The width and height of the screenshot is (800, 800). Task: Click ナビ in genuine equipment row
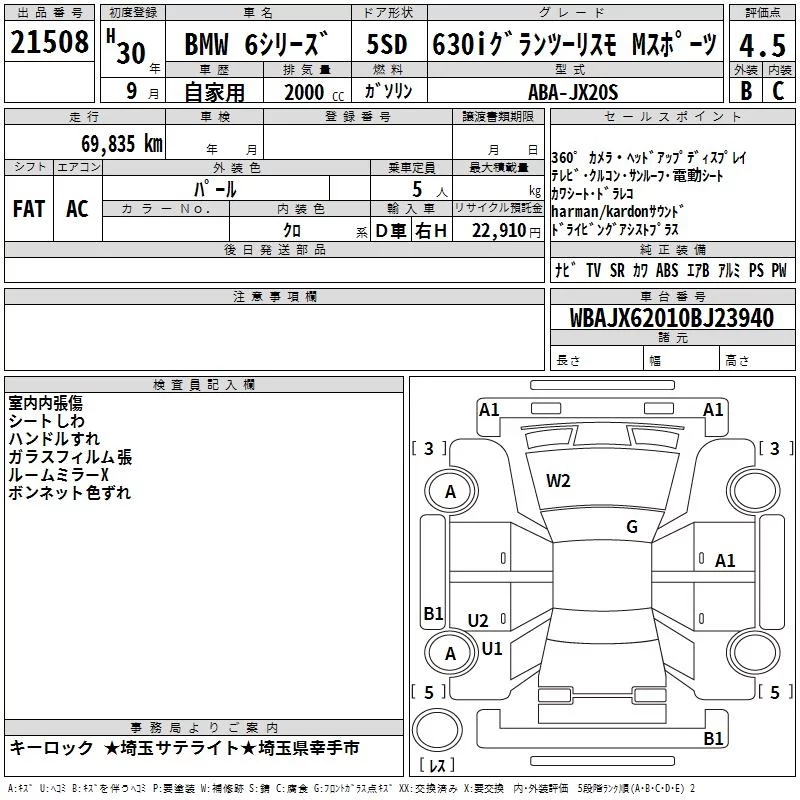566,270
